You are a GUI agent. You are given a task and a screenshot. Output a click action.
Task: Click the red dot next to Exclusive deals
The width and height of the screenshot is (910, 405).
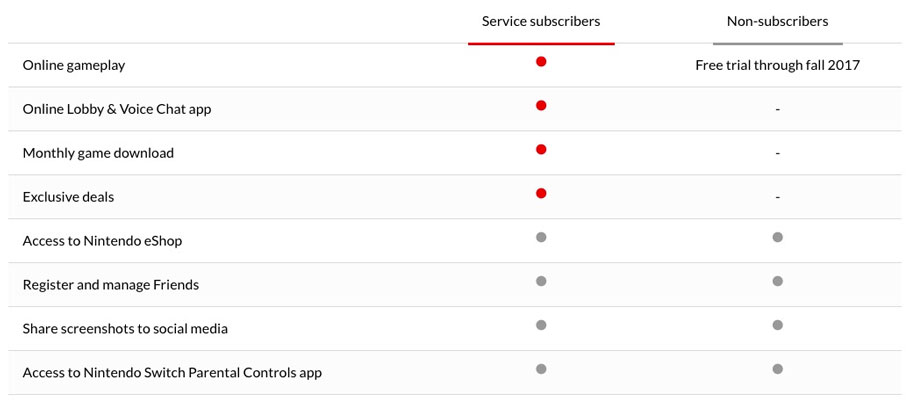[541, 193]
